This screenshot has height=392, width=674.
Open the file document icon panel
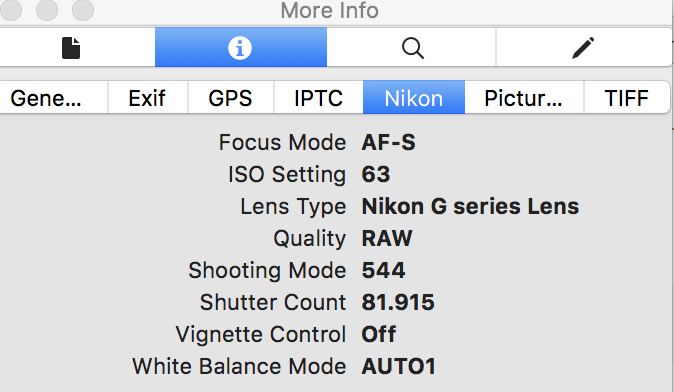point(71,47)
